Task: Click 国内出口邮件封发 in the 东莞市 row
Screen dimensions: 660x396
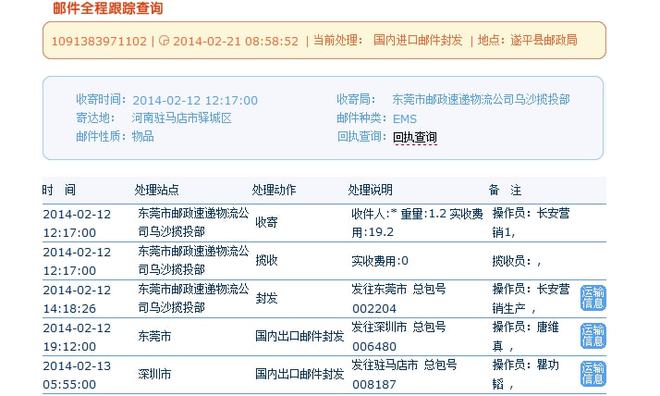Action: [x=300, y=336]
